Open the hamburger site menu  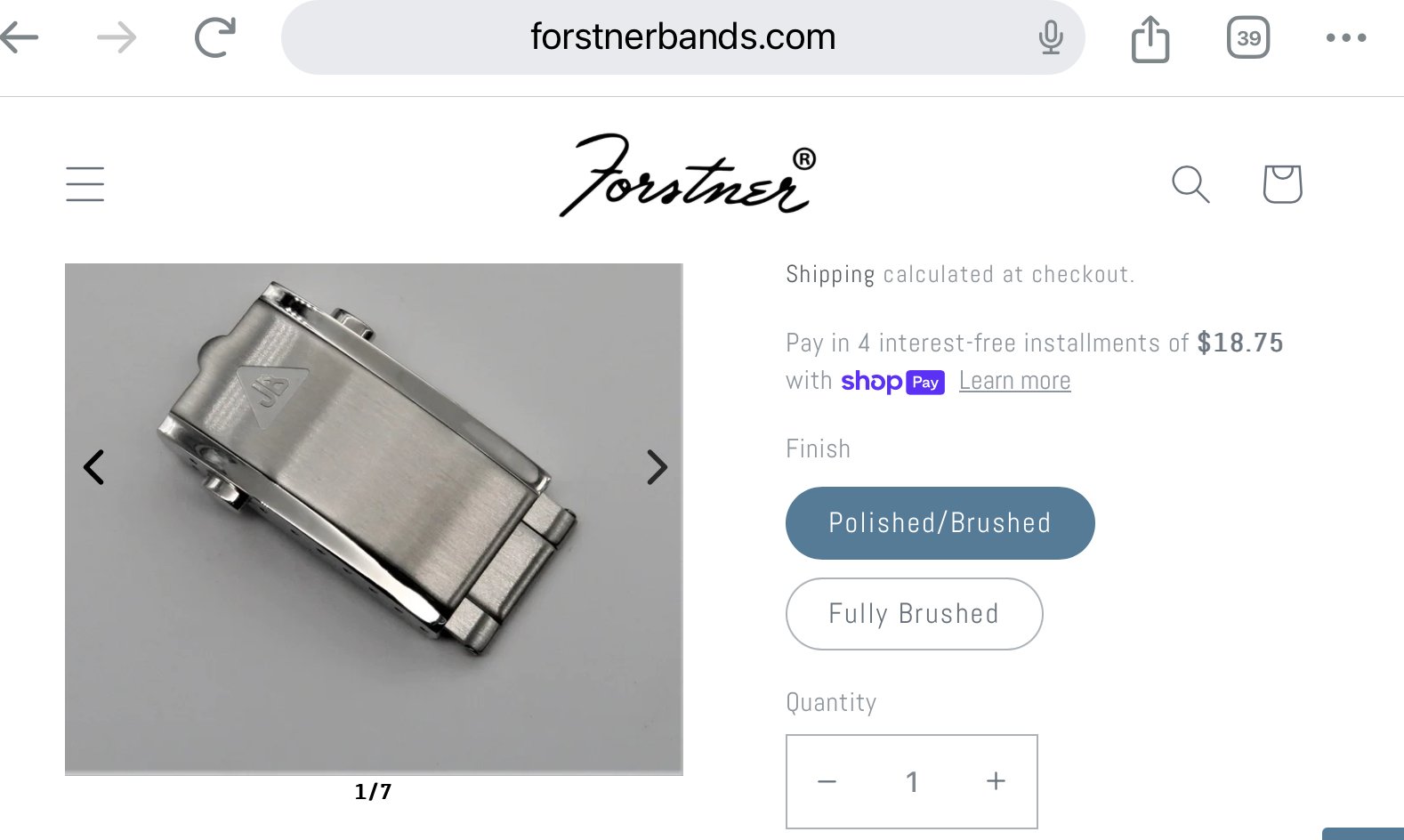click(85, 184)
